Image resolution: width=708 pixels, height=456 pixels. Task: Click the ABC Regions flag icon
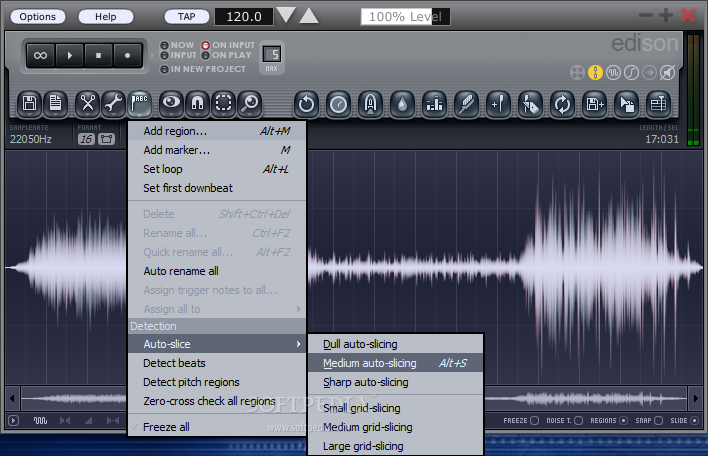140,103
